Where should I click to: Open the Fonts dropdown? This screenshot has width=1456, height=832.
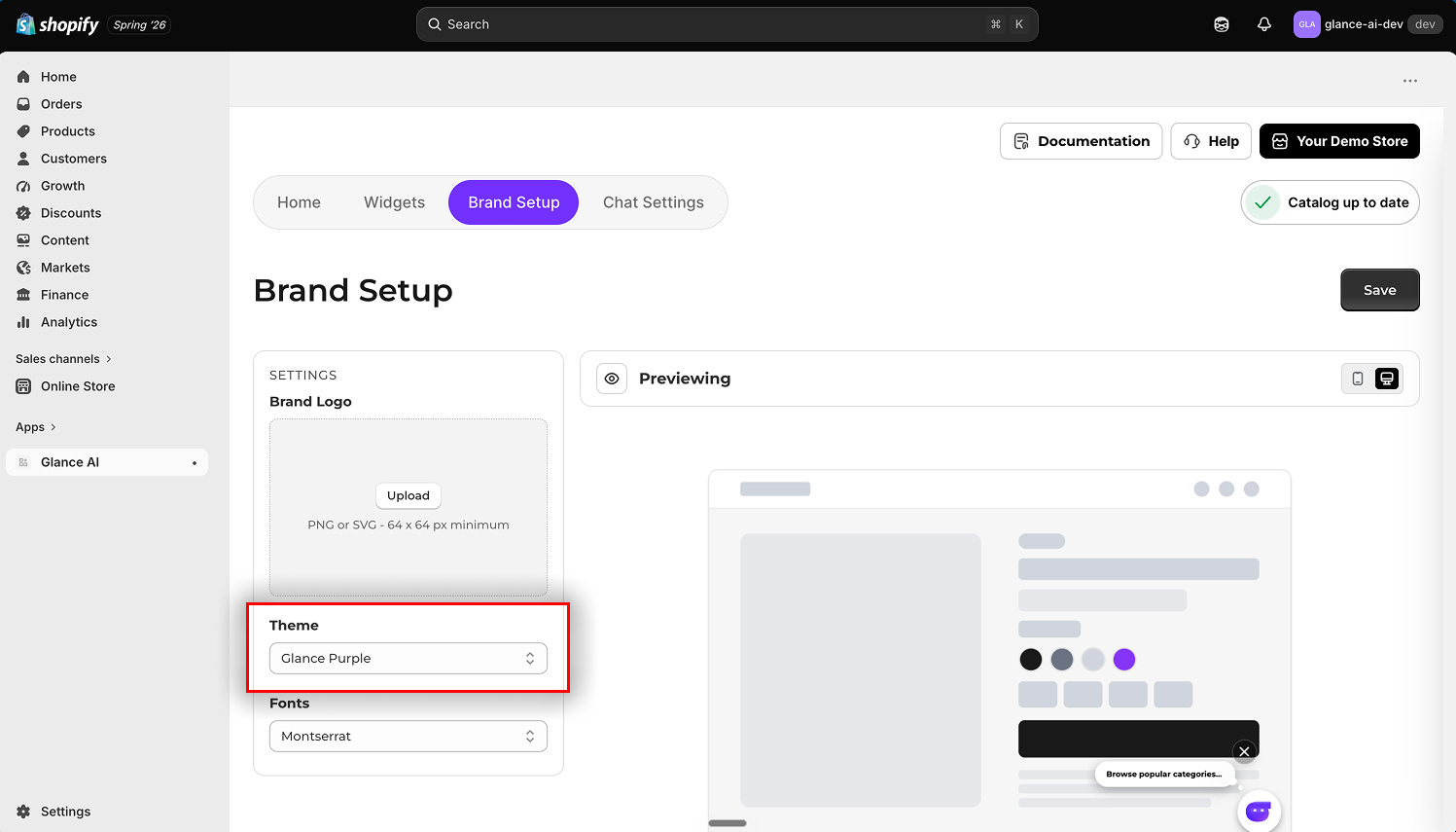pyautogui.click(x=408, y=737)
